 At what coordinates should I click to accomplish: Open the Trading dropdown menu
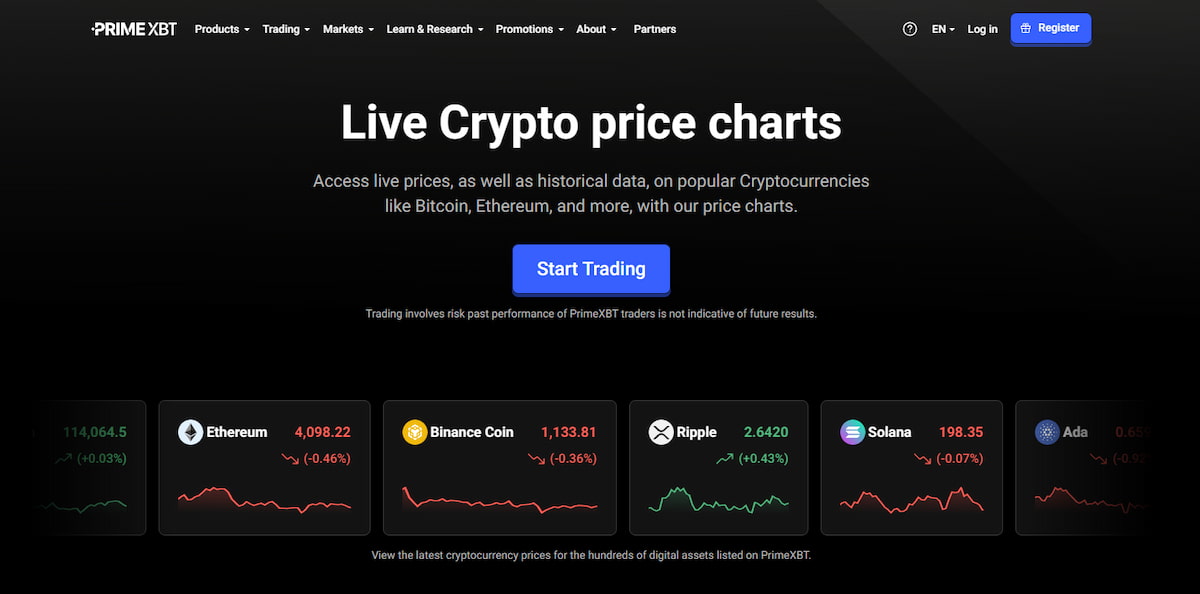coord(286,29)
